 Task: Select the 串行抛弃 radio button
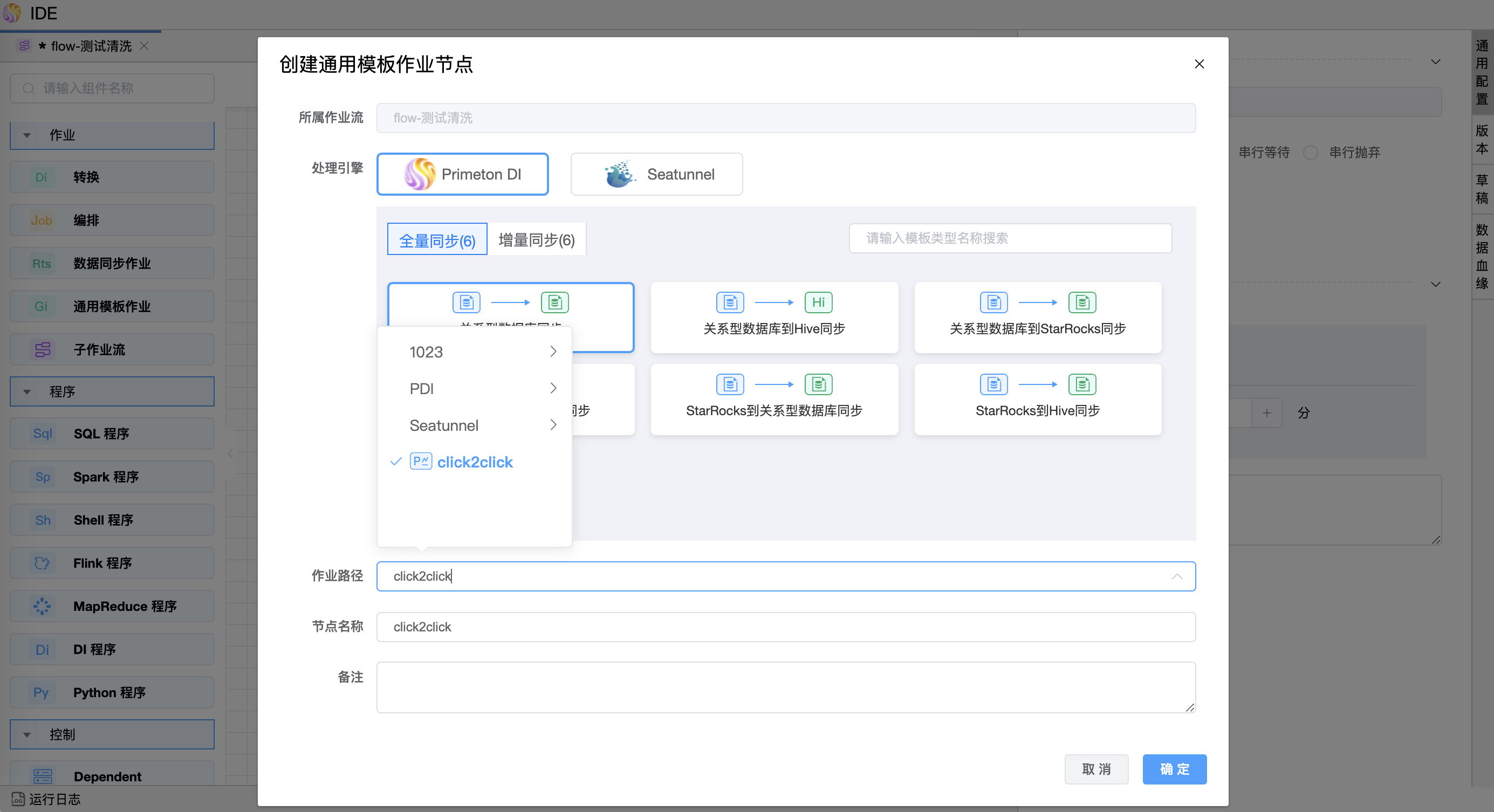(x=1310, y=153)
